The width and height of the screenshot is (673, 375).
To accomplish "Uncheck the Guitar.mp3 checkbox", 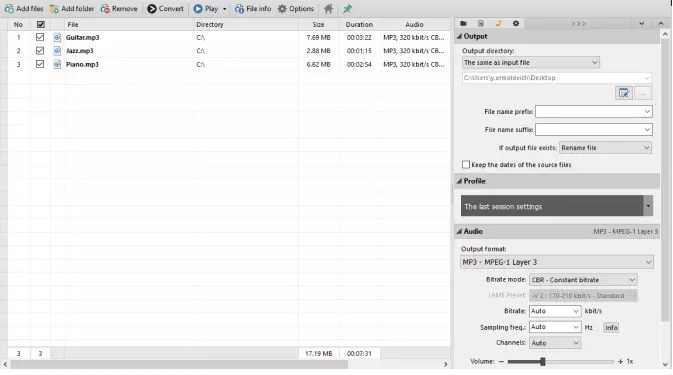I will pos(40,37).
